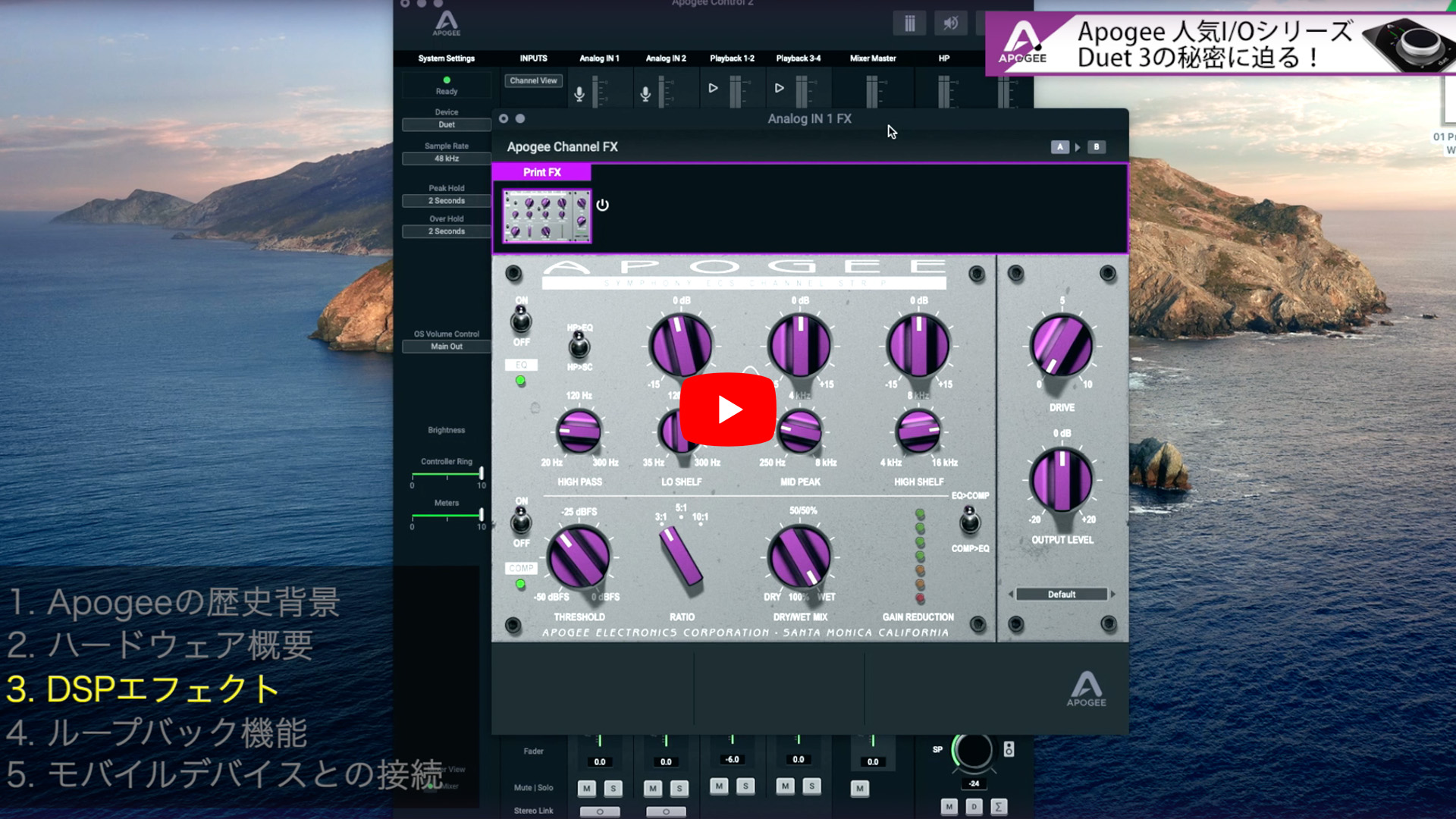This screenshot has height=819, width=1456.
Task: Open the OS Volume Control dropdown Main Out
Action: point(447,347)
